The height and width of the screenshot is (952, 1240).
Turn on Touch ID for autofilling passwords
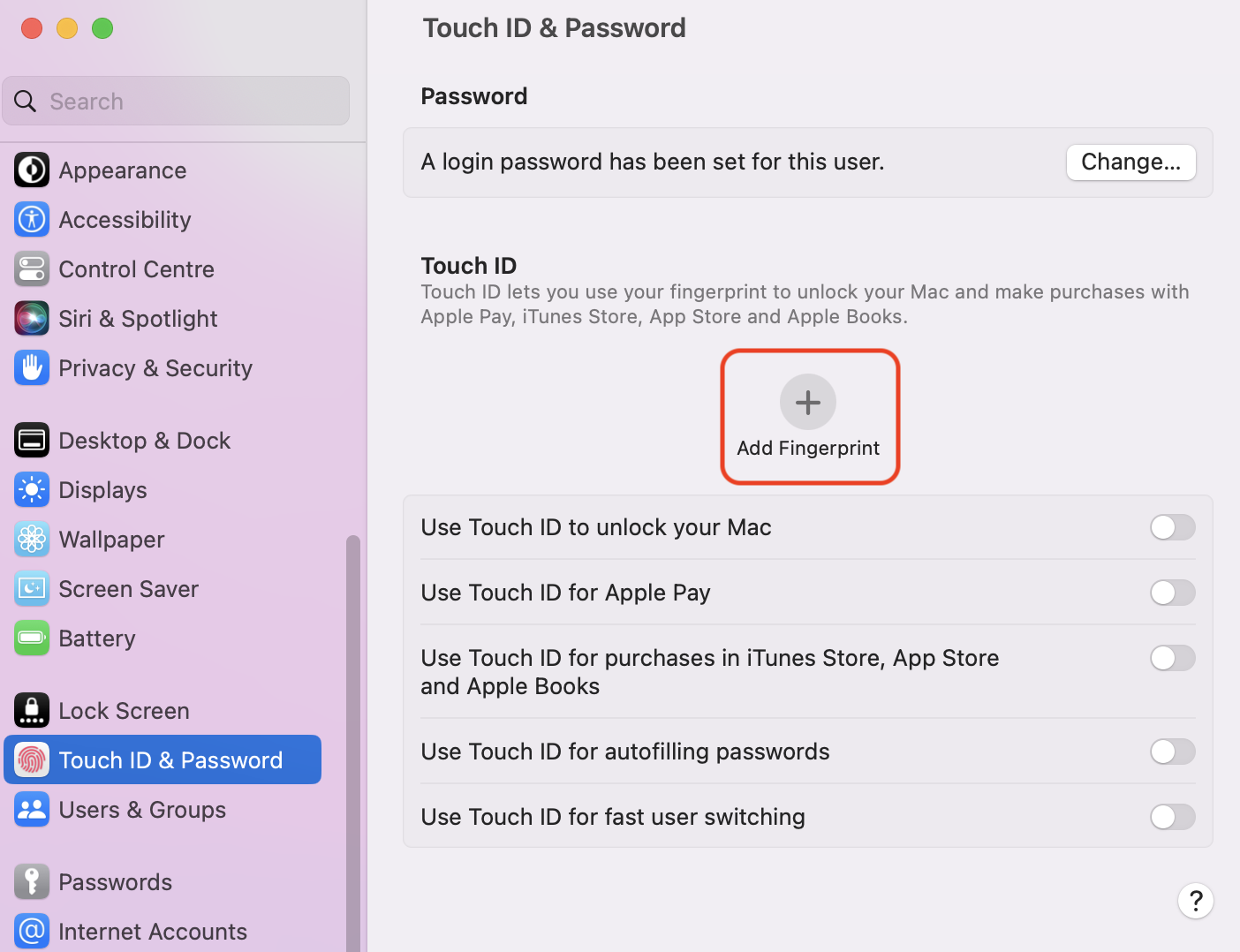coord(1173,752)
